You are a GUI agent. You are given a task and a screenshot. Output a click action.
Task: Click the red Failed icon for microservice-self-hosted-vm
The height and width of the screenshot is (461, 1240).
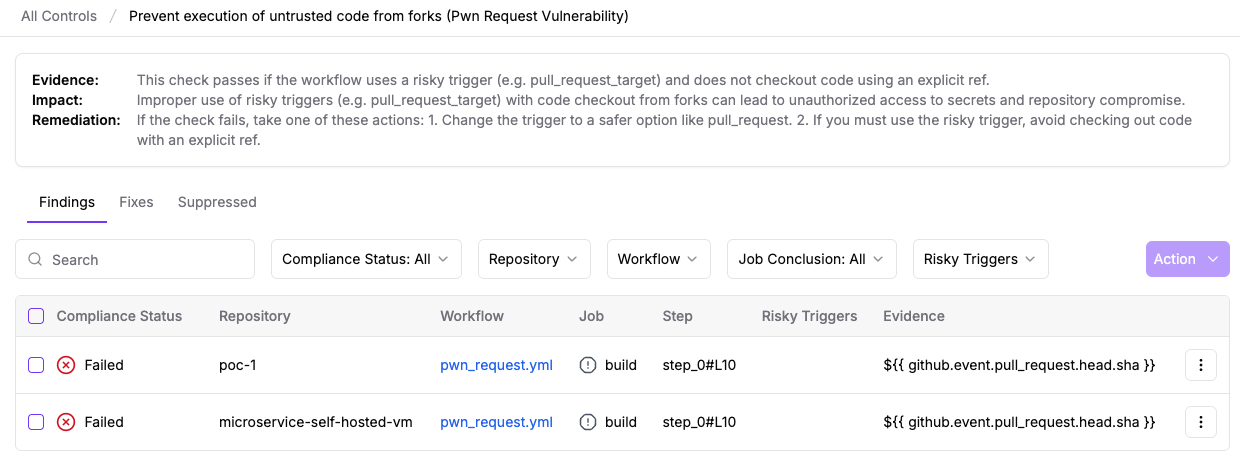coord(66,422)
